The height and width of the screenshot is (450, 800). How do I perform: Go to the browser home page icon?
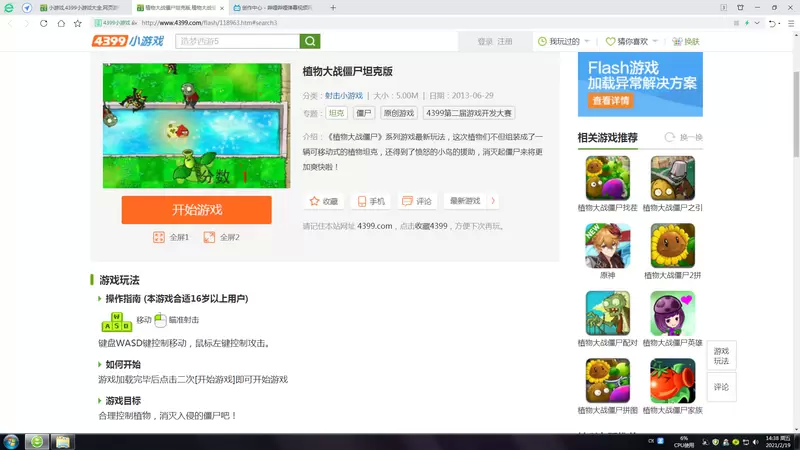click(61, 23)
